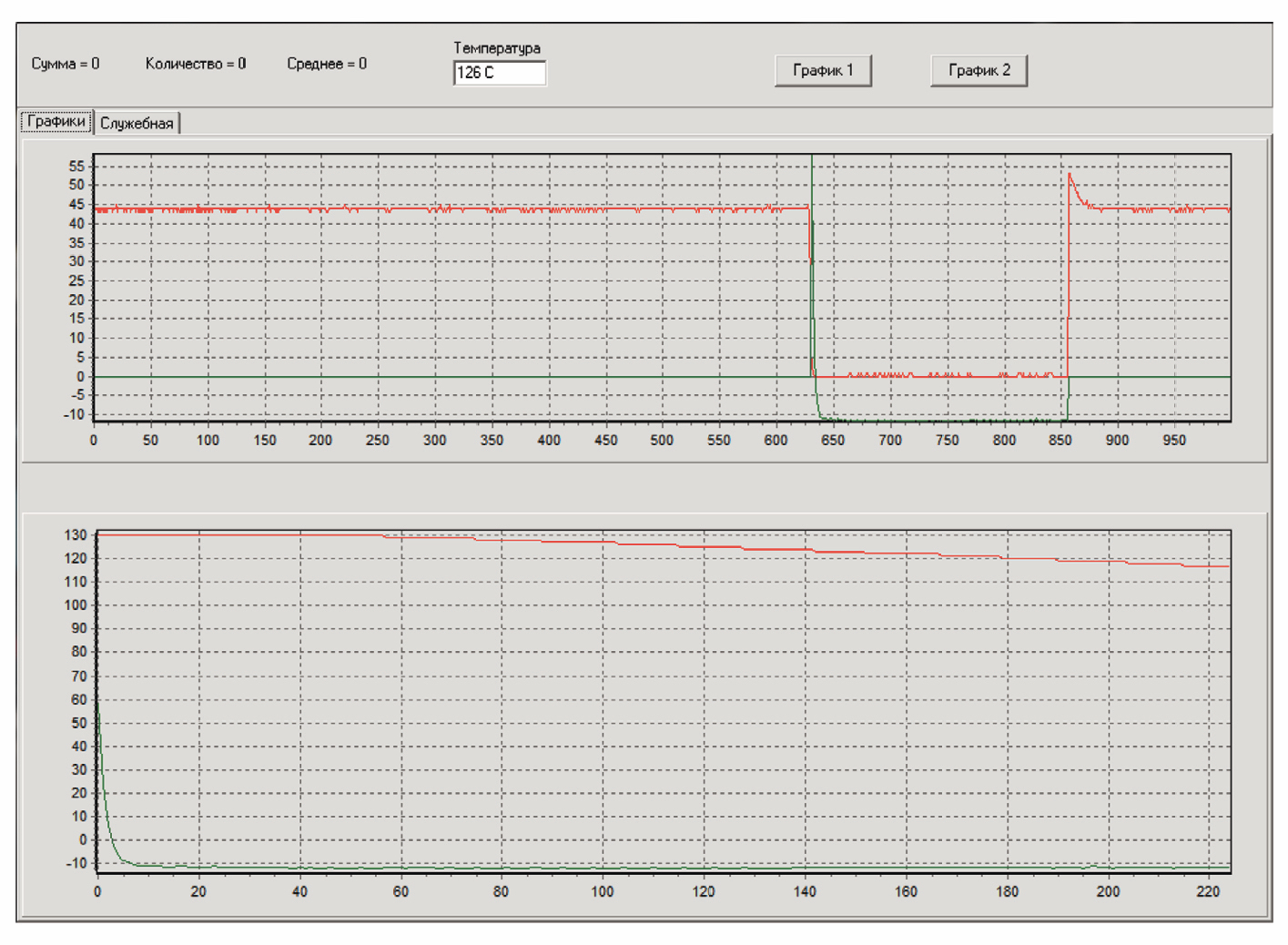
Task: Click the 130 y-axis label of lower chart
Action: (x=76, y=535)
